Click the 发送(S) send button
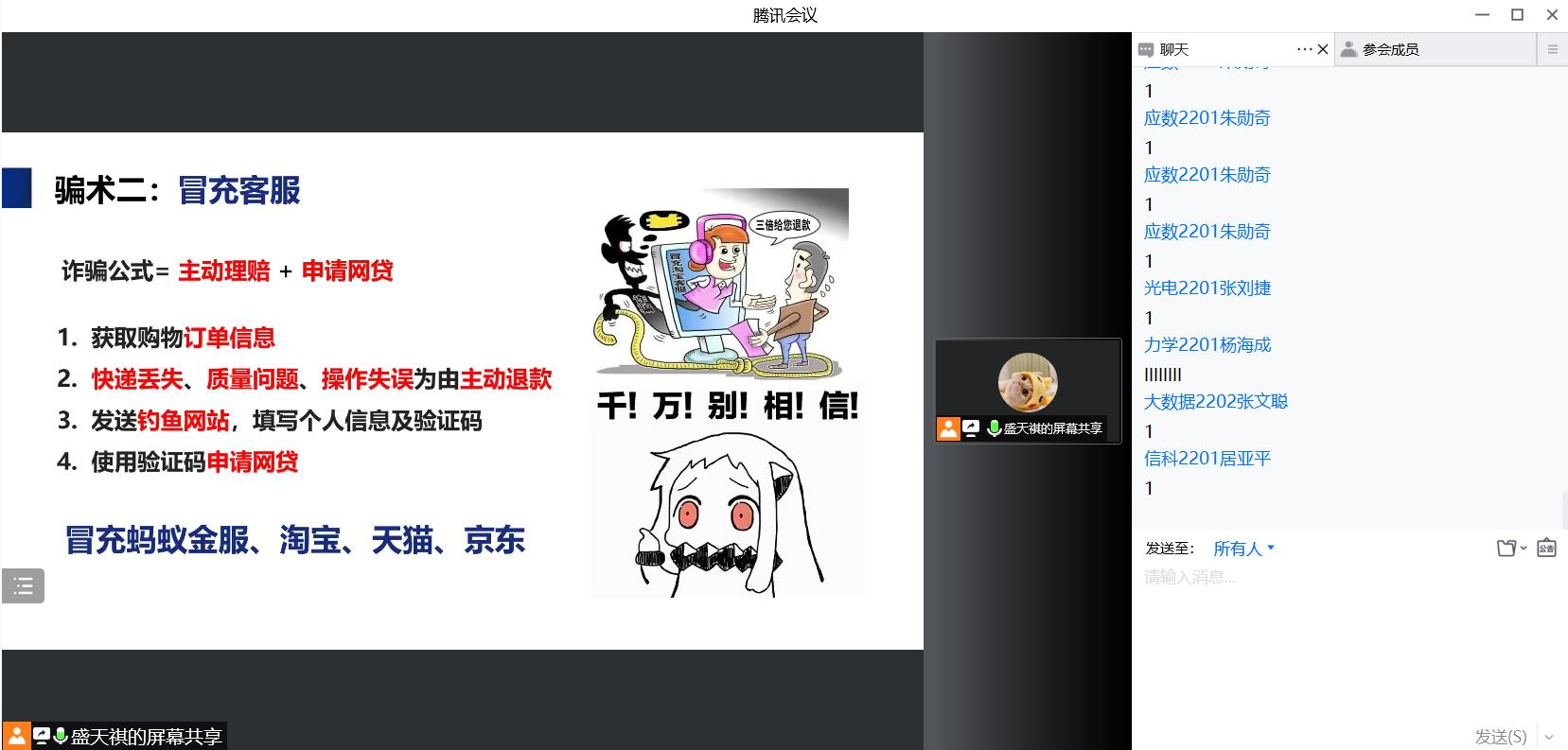This screenshot has width=1568, height=750. [1500, 736]
